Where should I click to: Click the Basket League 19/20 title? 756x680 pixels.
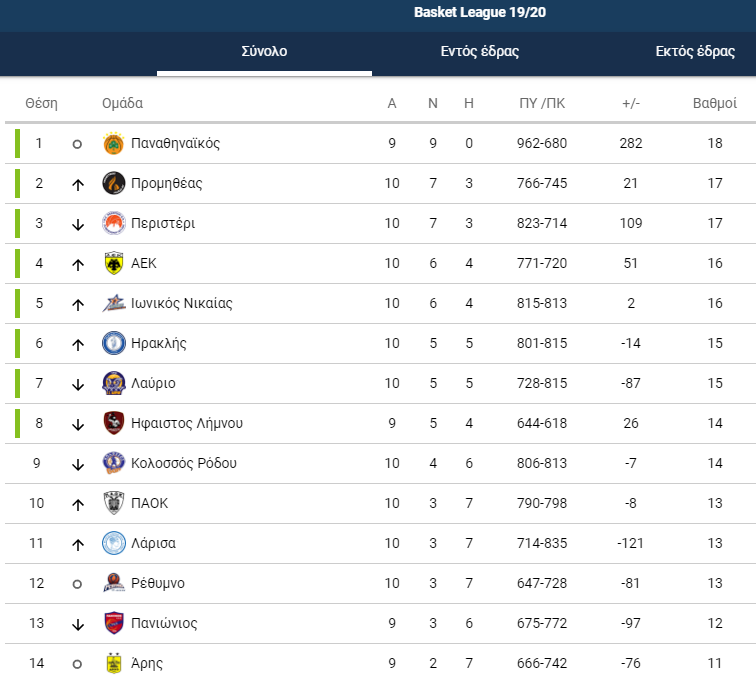click(480, 13)
